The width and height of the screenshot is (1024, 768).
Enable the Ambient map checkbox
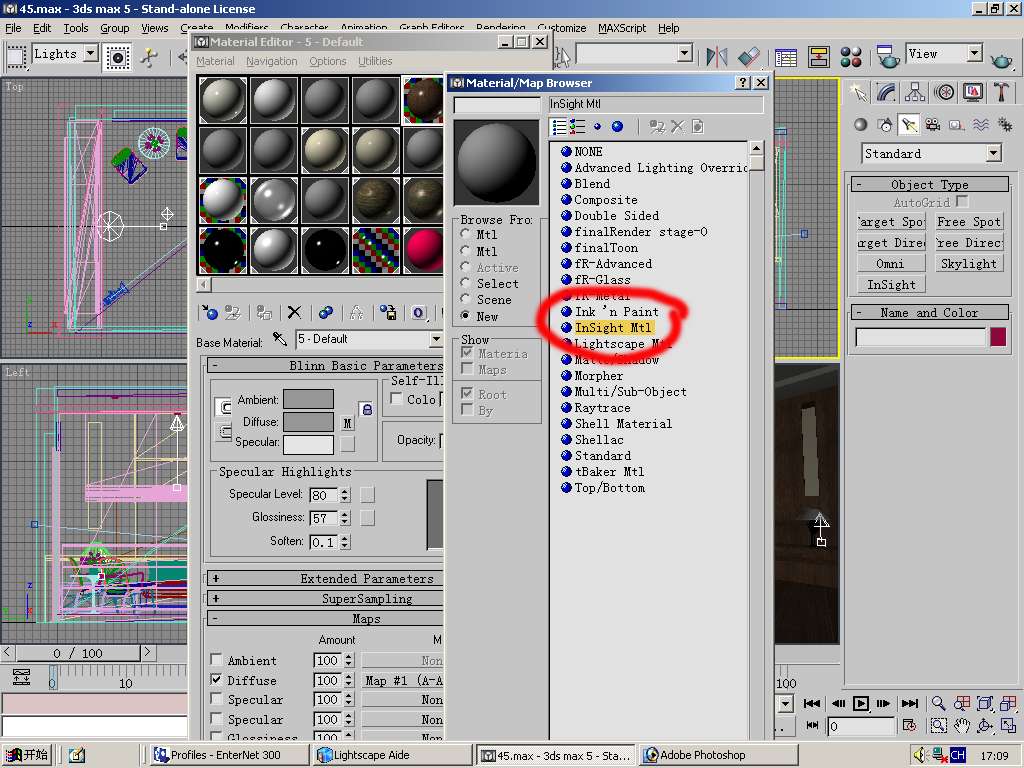[x=216, y=660]
